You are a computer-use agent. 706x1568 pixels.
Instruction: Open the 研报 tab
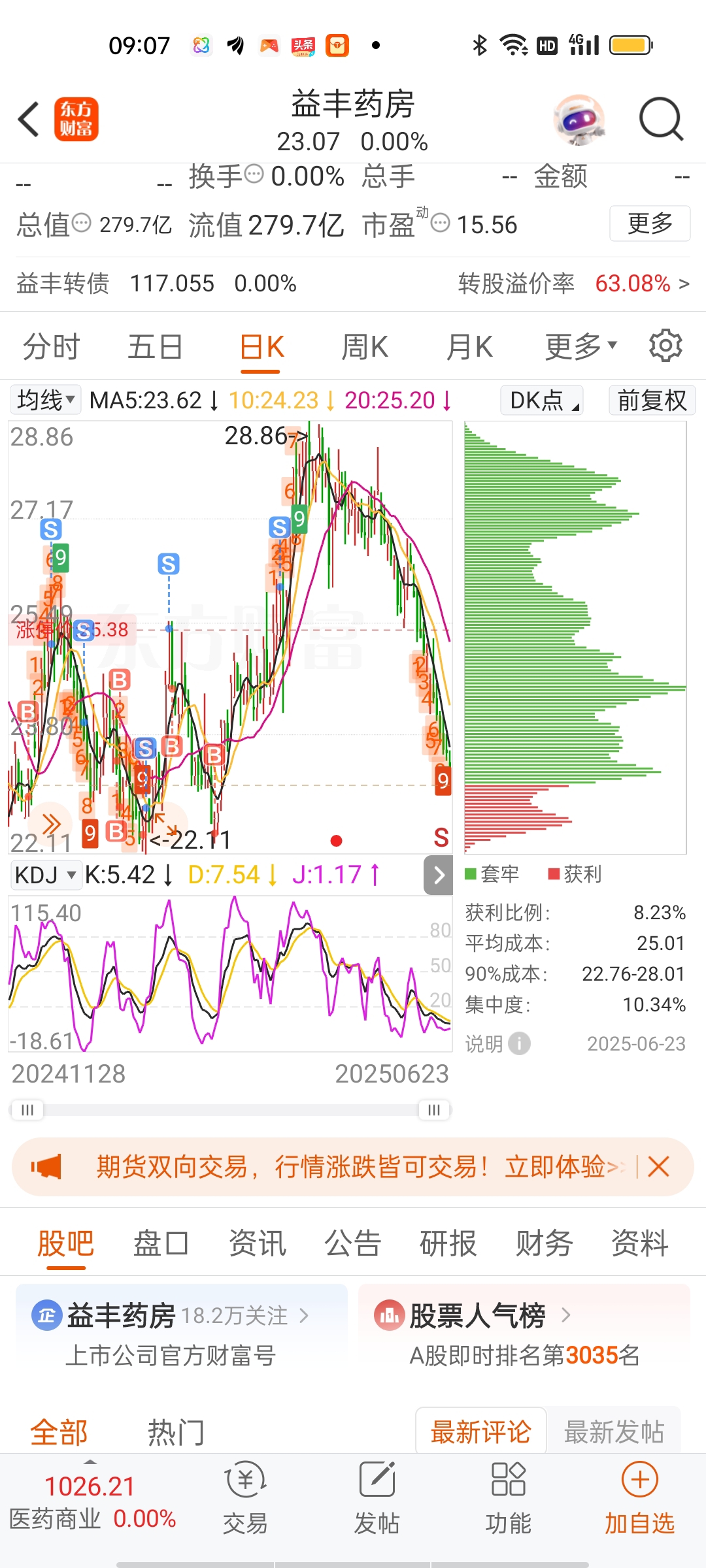pyautogui.click(x=448, y=1243)
